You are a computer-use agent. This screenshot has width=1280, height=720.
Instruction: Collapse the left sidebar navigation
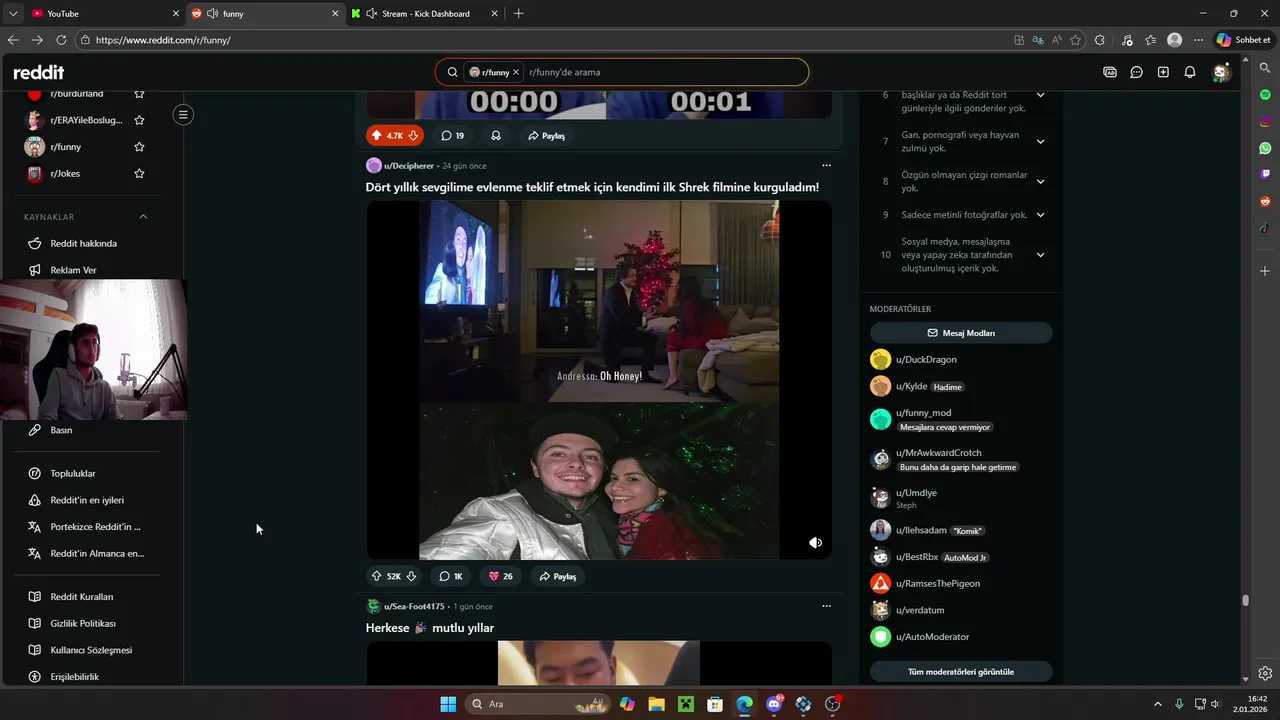pos(183,115)
